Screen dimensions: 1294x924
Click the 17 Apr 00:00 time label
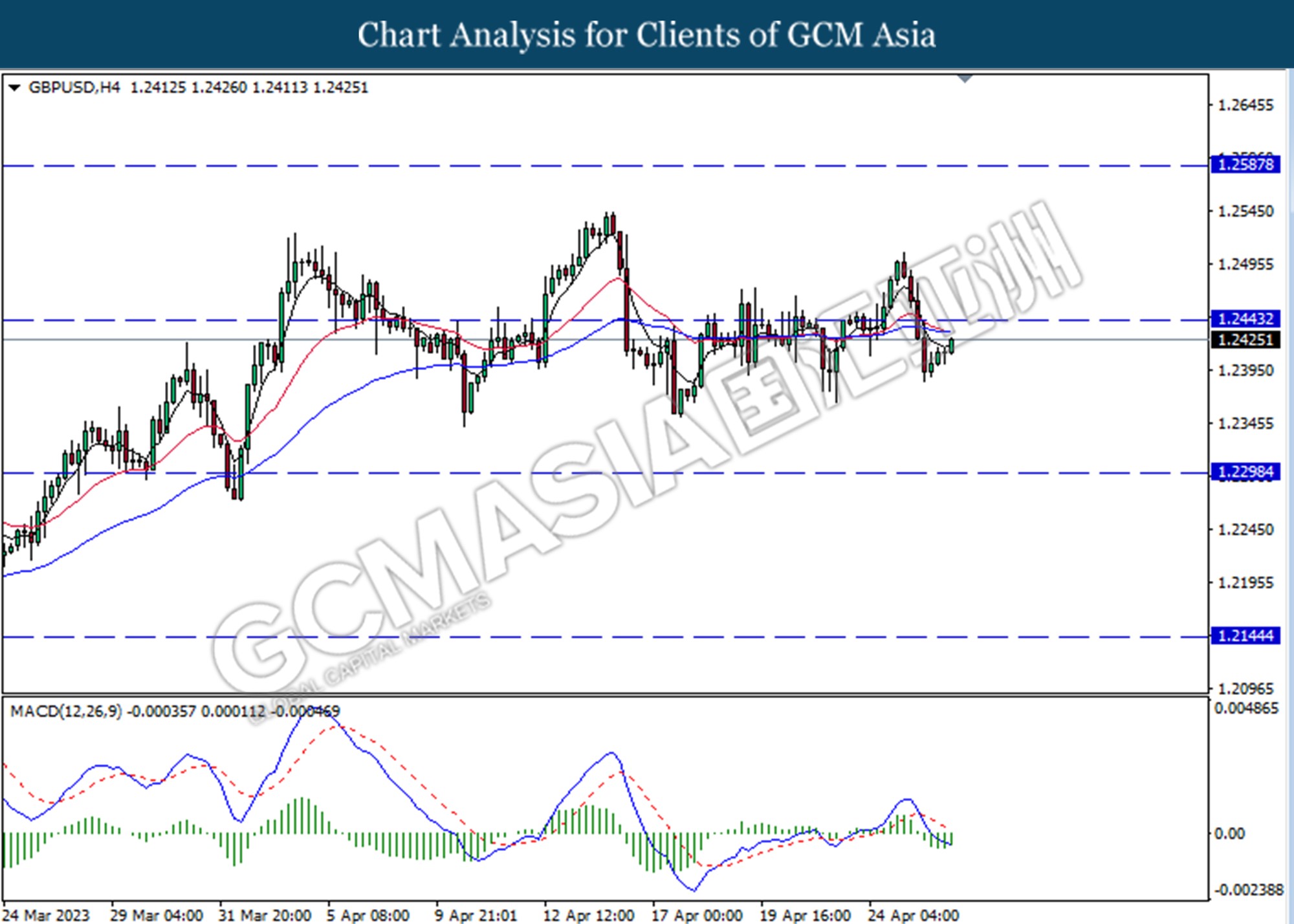click(x=697, y=916)
